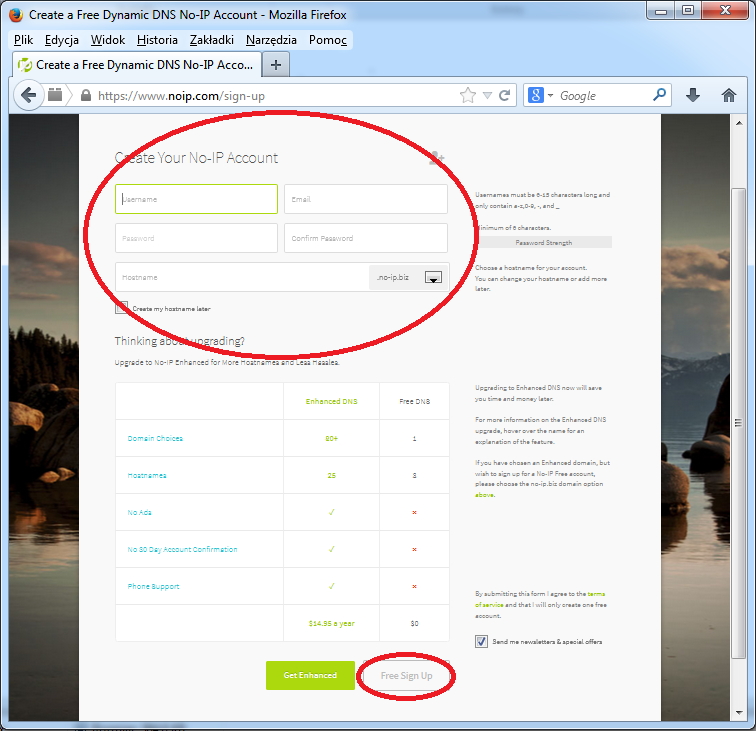This screenshot has height=731, width=756.
Task: Focus the Email input field
Action: (365, 199)
